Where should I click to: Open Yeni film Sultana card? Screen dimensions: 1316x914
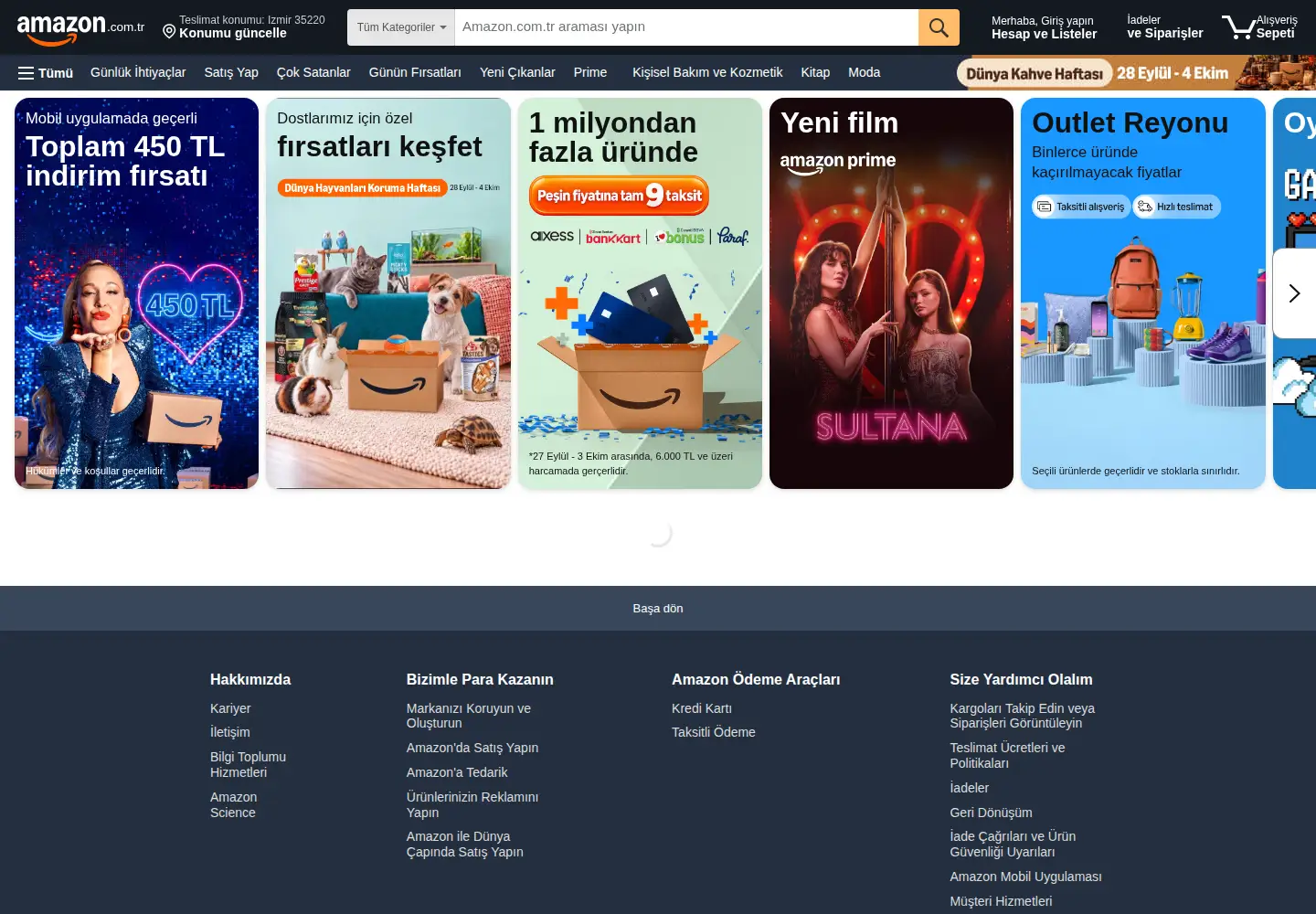coord(891,293)
